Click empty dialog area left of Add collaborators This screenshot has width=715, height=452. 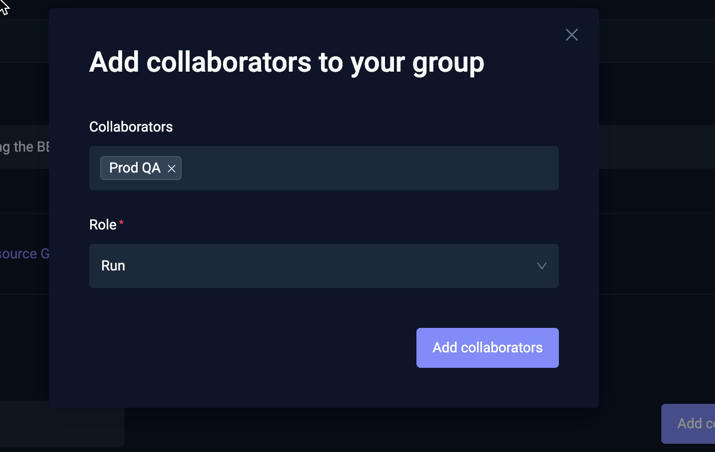point(250,348)
